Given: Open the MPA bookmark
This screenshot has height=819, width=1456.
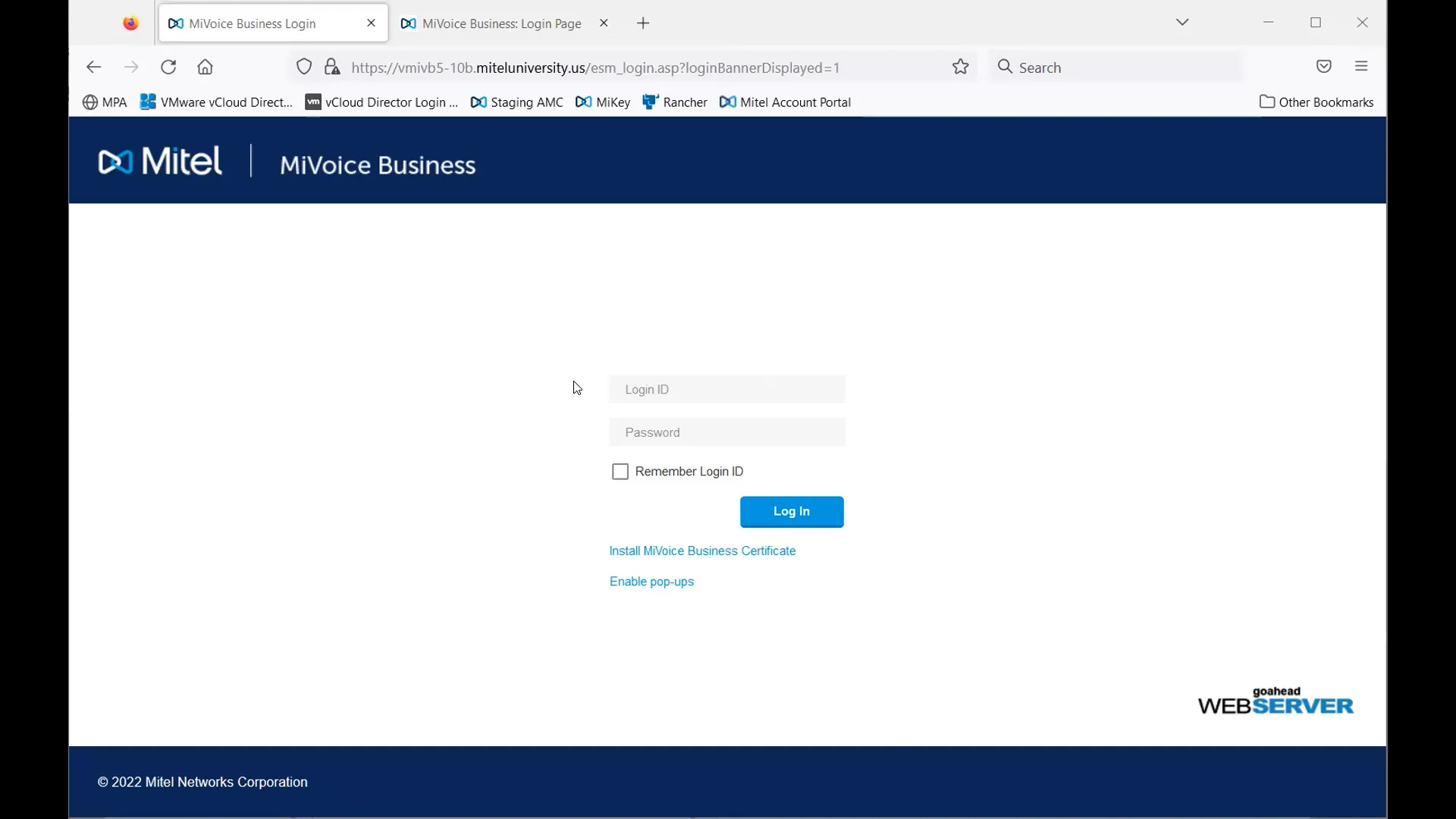Looking at the screenshot, I should pyautogui.click(x=104, y=102).
